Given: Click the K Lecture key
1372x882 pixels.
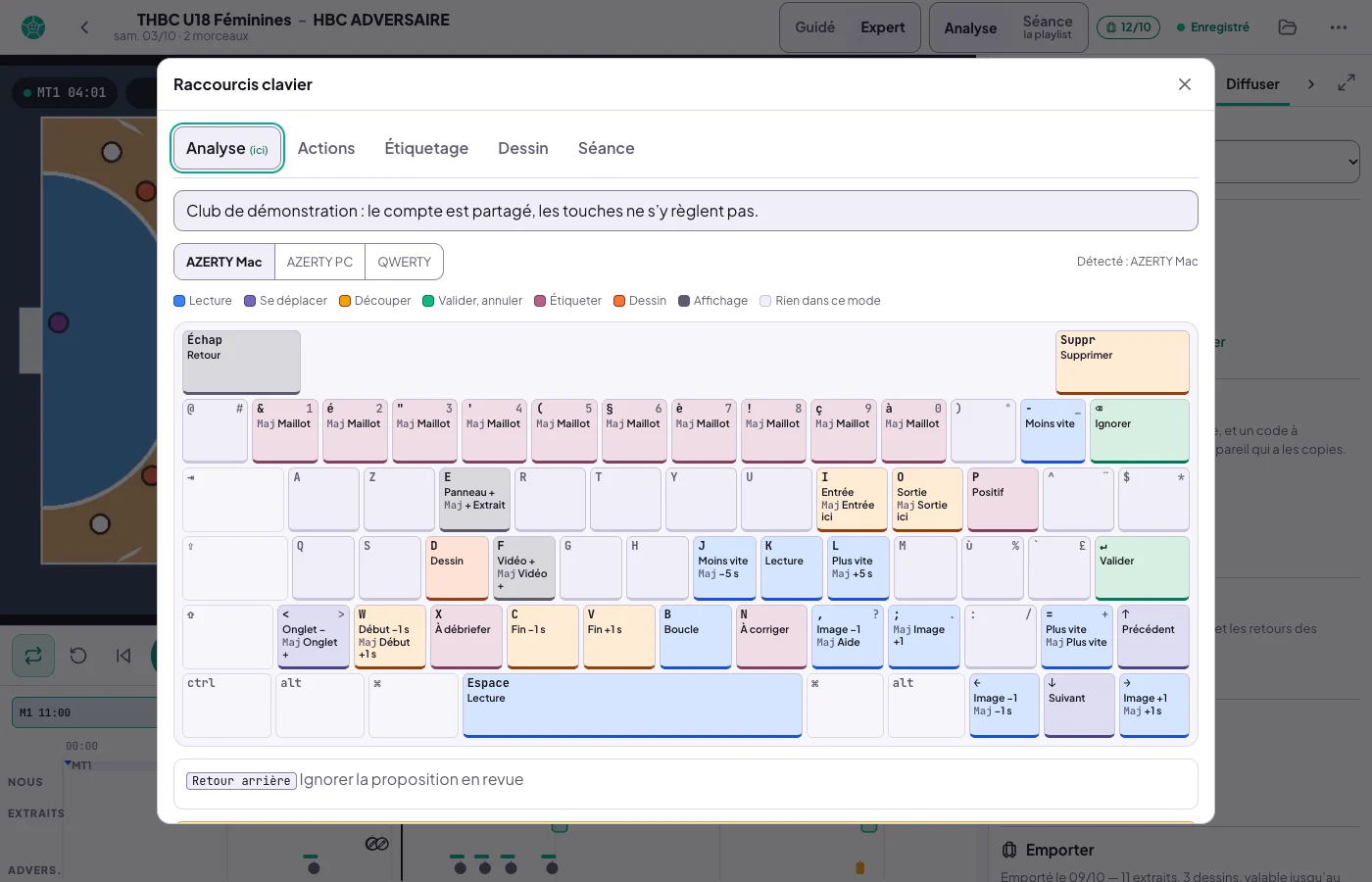Looking at the screenshot, I should [x=791, y=568].
